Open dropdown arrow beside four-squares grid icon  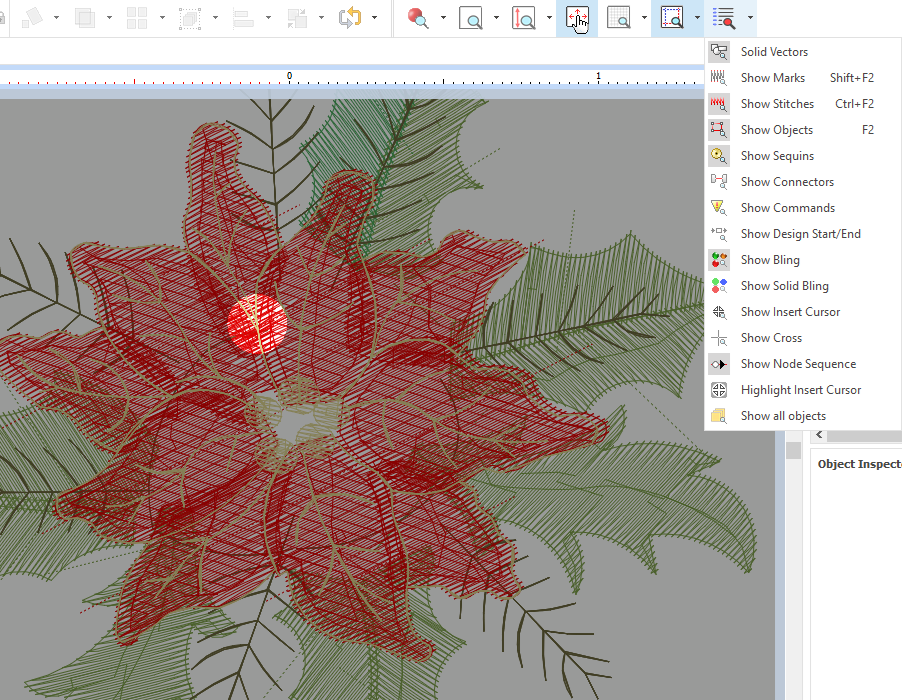pos(162,18)
